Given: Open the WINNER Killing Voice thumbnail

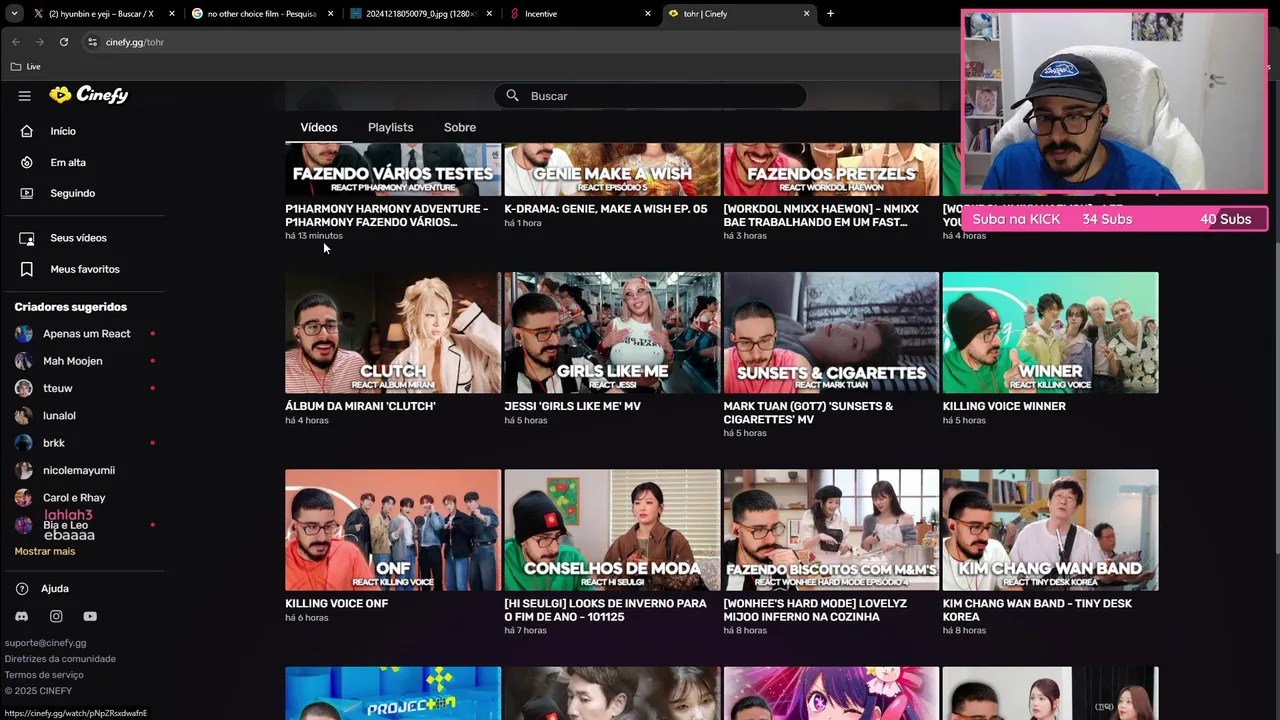Looking at the screenshot, I should [x=1050, y=333].
